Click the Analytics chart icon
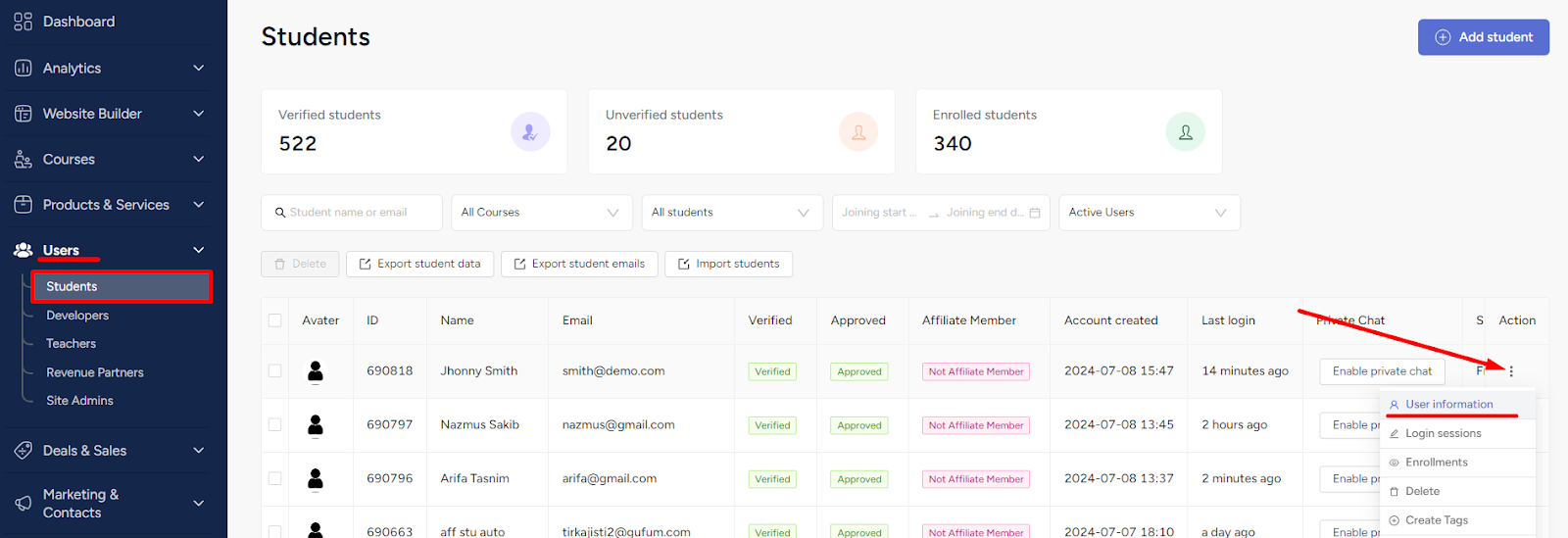 coord(23,68)
